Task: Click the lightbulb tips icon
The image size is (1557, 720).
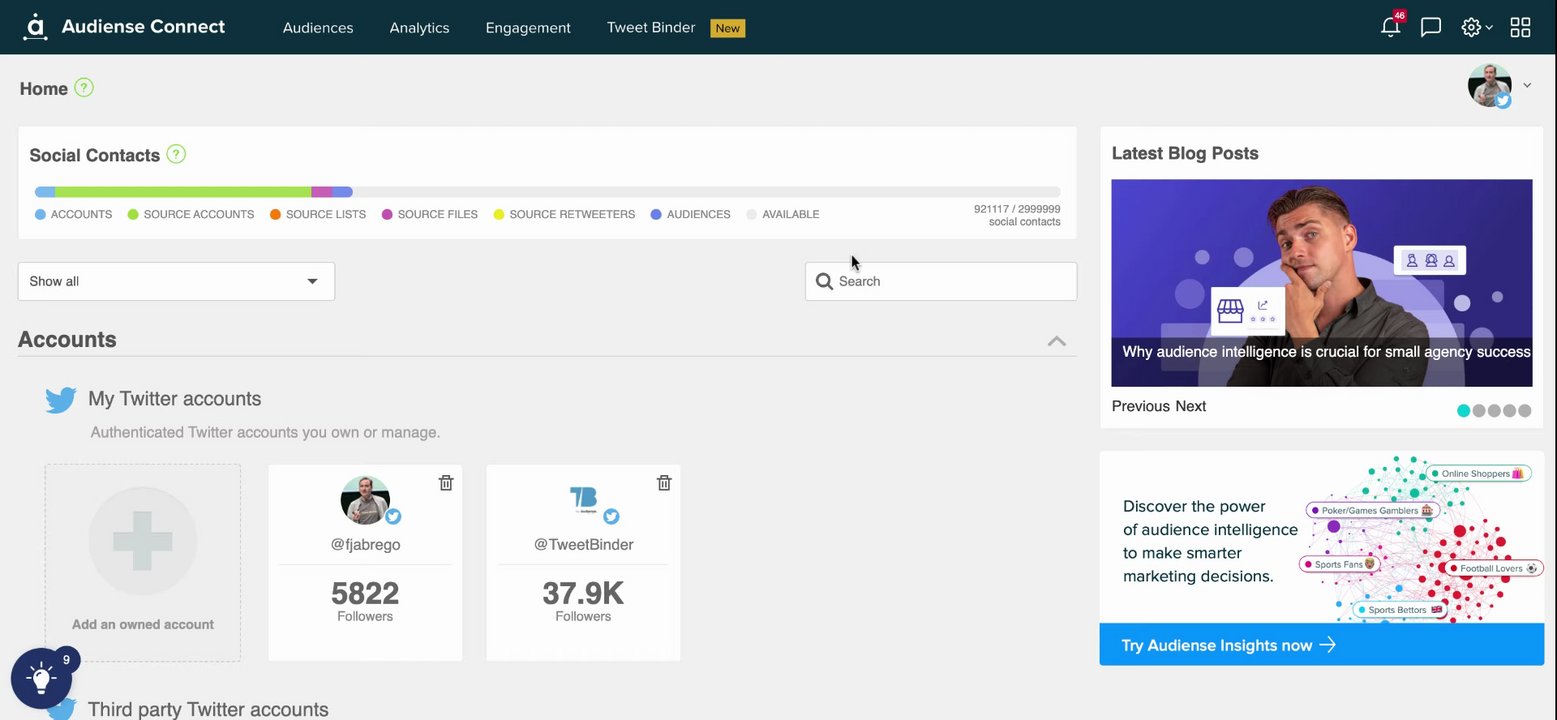Action: click(x=41, y=679)
